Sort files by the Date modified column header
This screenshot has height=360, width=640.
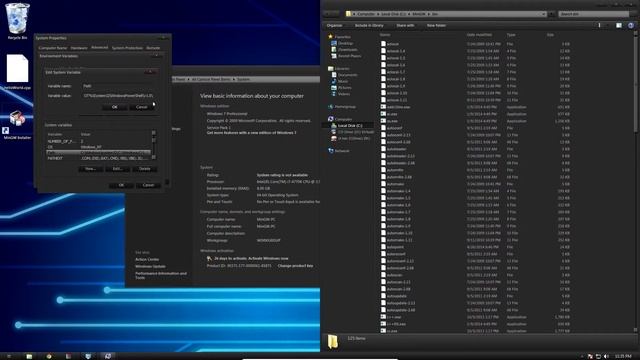(x=480, y=35)
